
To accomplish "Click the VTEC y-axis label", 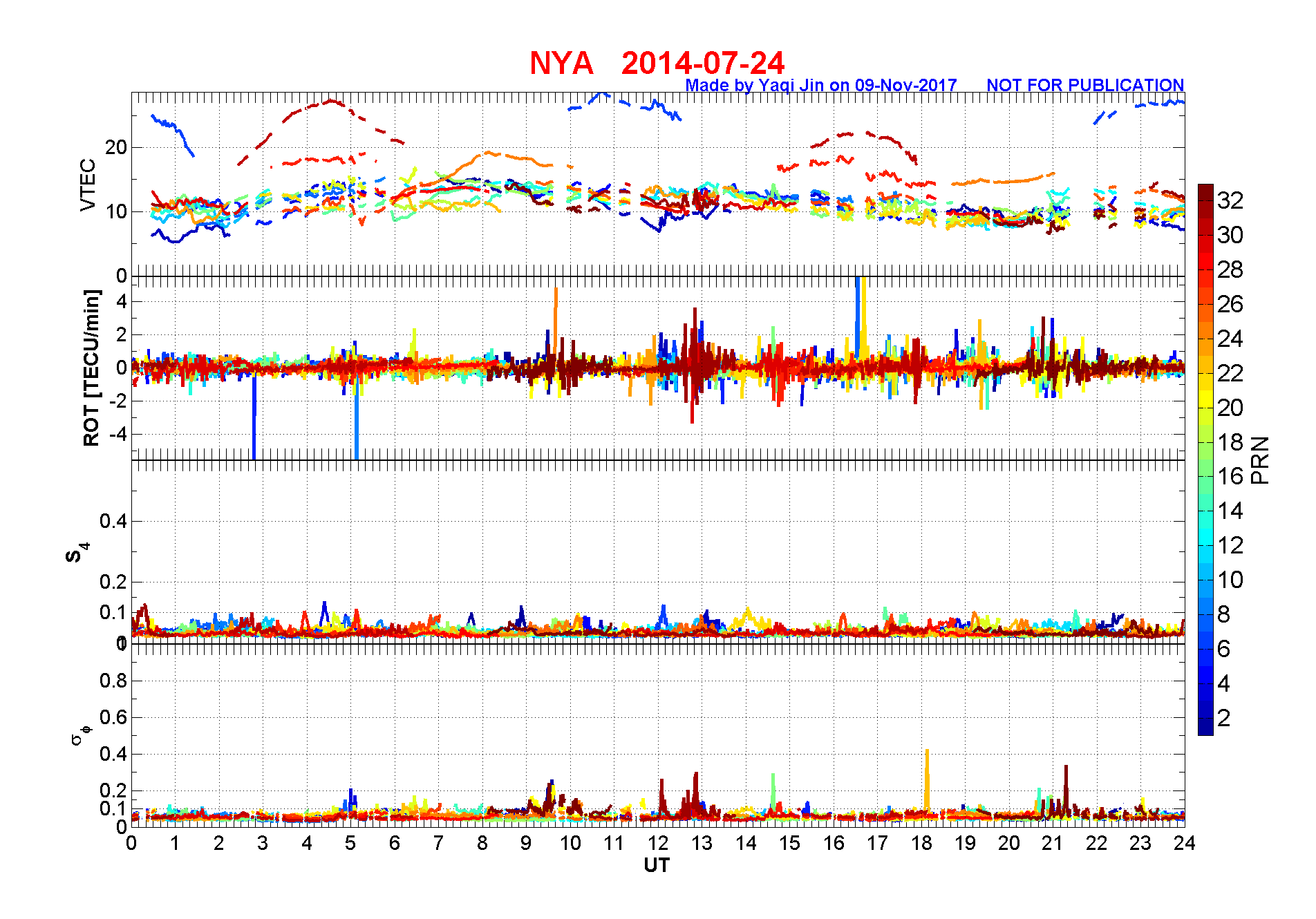I will (88, 185).
